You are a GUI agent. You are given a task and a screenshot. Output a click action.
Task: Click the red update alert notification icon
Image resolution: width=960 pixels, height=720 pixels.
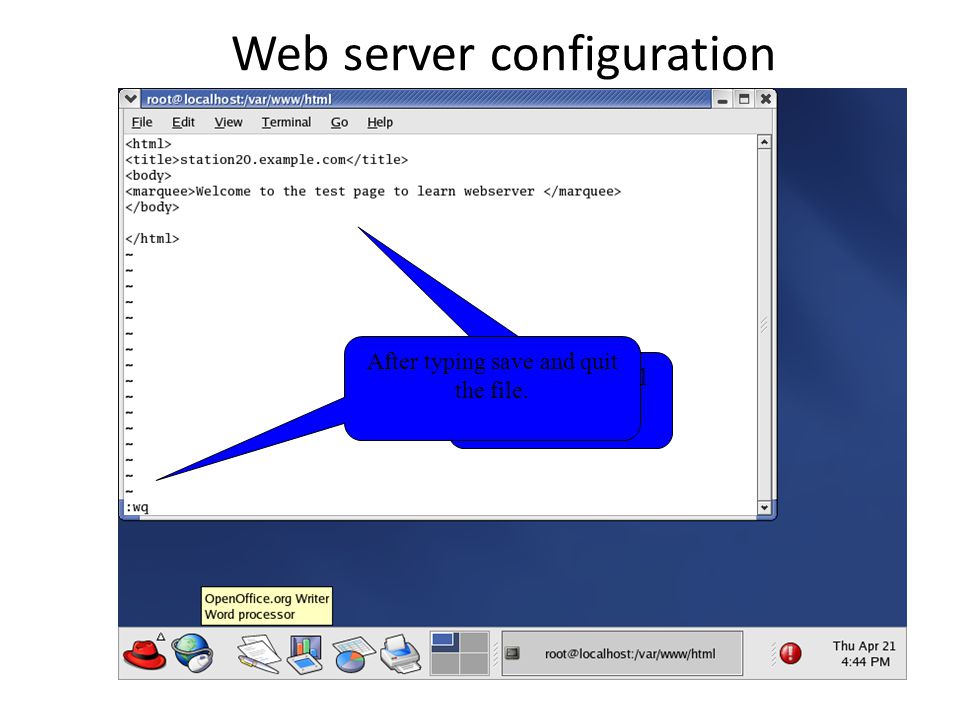point(790,653)
